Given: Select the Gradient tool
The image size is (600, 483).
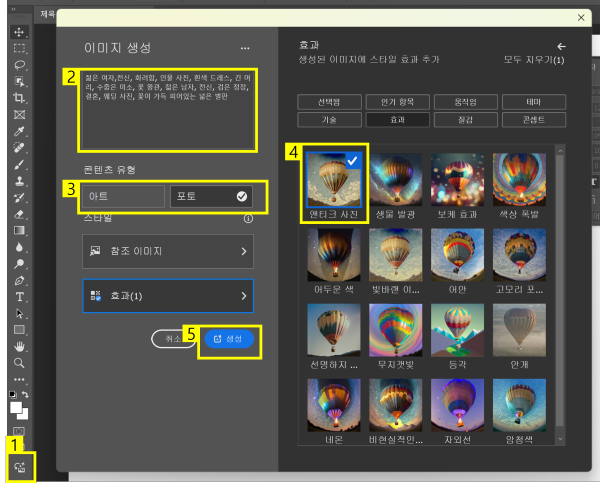Looking at the screenshot, I should click(x=19, y=230).
